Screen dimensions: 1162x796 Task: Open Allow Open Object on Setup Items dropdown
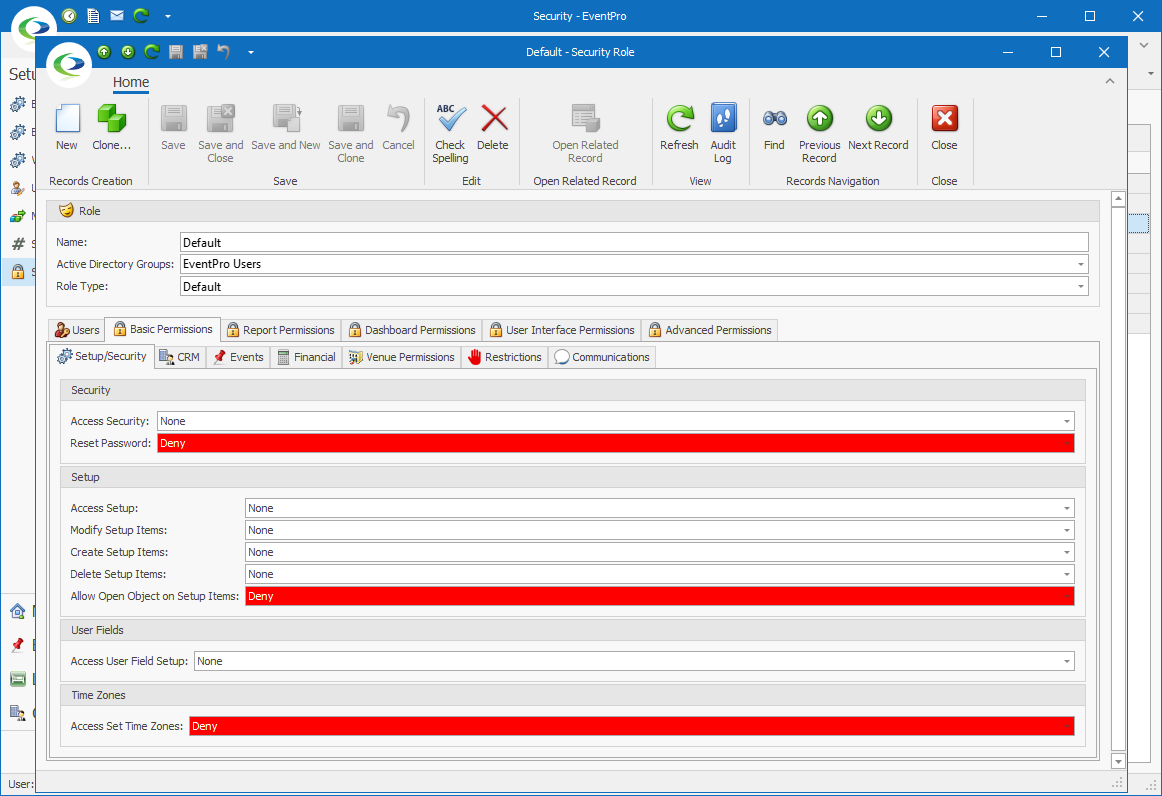(x=1067, y=597)
